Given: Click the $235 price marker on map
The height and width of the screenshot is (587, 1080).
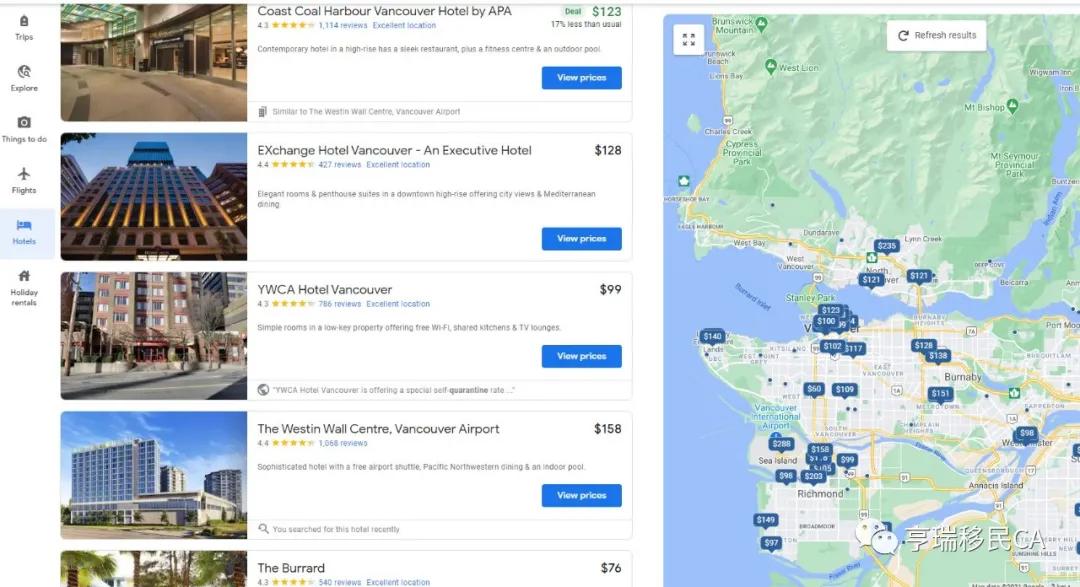Looking at the screenshot, I should click(x=886, y=246).
